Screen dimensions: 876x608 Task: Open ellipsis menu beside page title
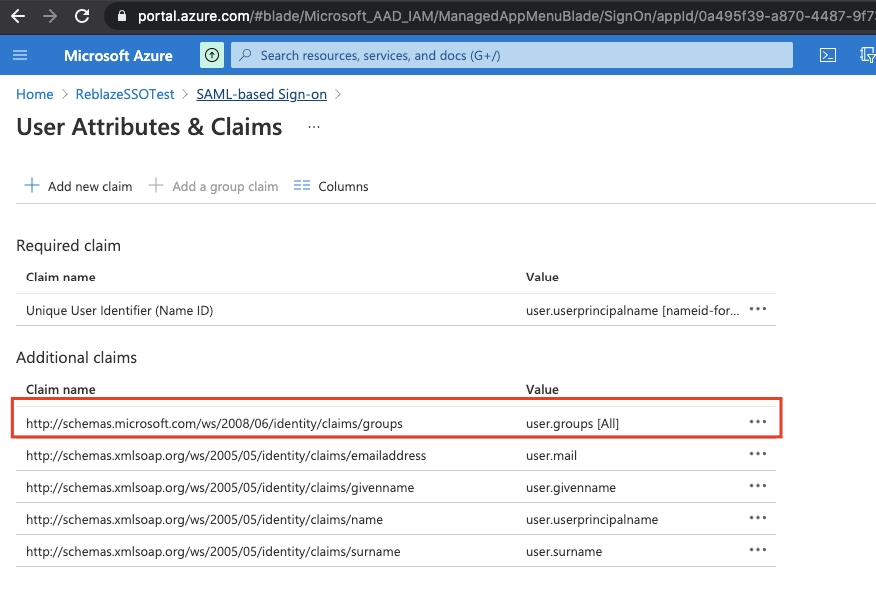click(314, 127)
